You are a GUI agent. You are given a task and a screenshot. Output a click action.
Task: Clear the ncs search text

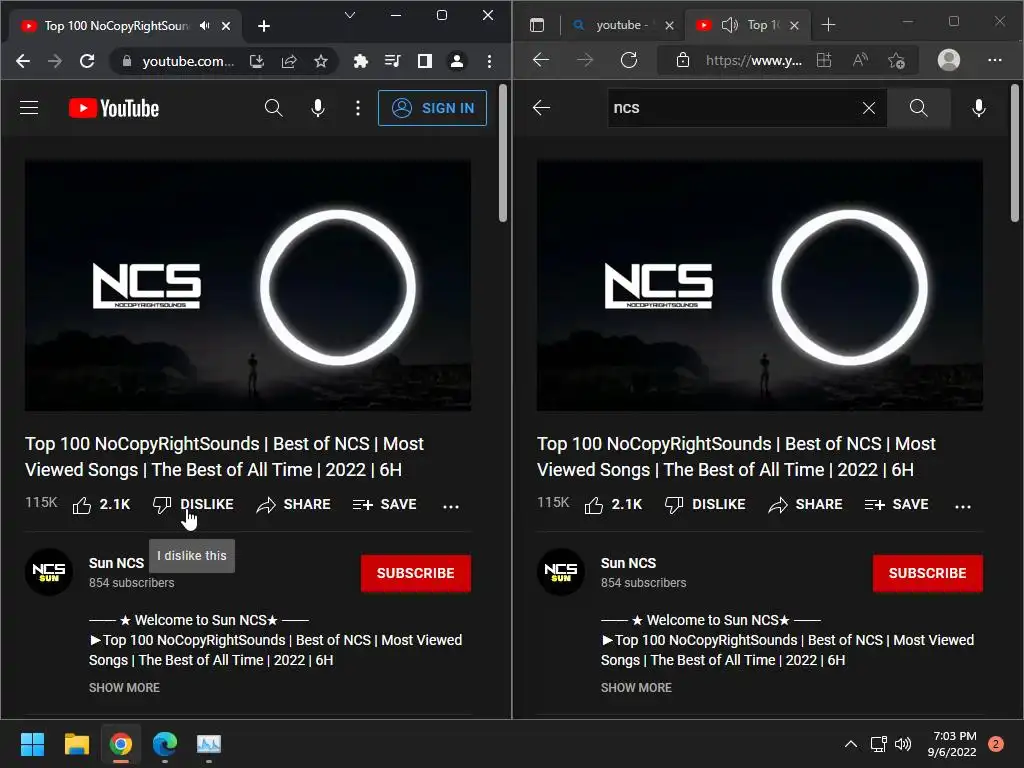pyautogui.click(x=869, y=108)
